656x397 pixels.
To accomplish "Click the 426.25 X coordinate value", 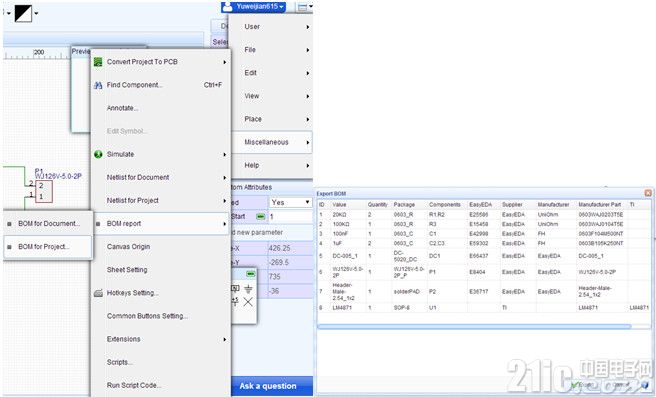I will click(290, 248).
